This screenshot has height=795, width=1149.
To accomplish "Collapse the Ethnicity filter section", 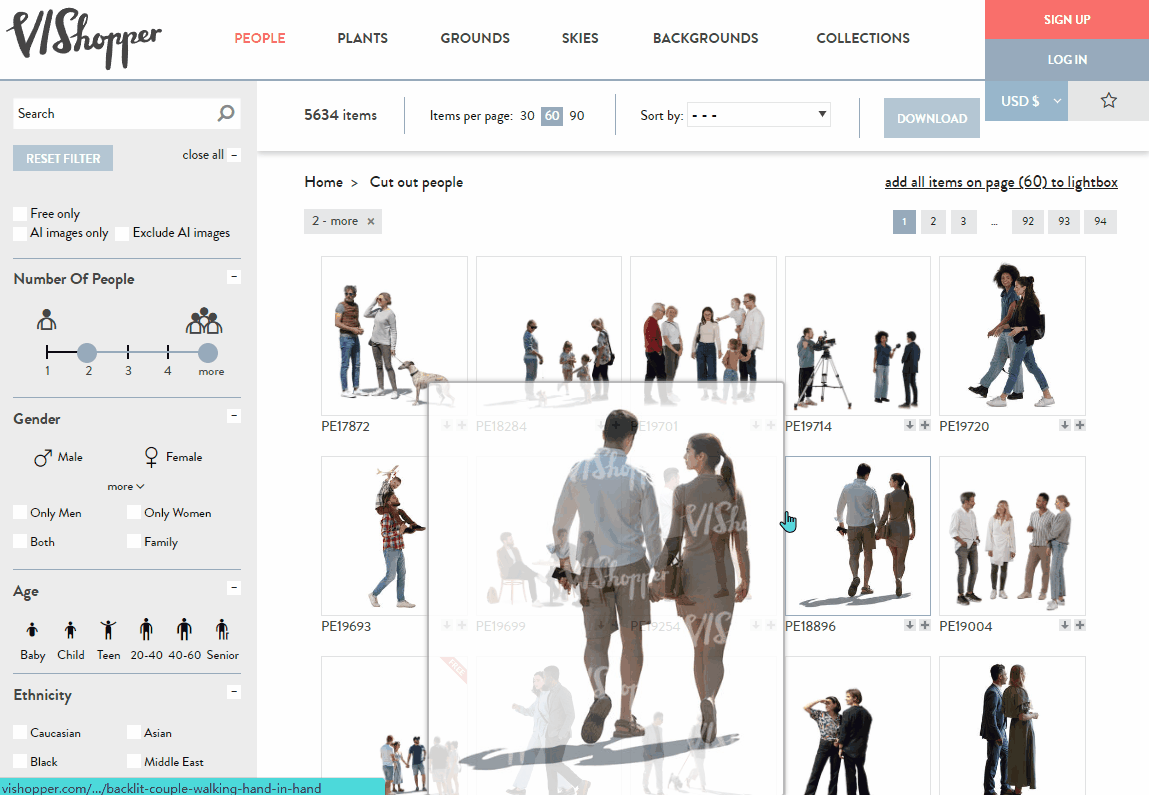I will [234, 692].
